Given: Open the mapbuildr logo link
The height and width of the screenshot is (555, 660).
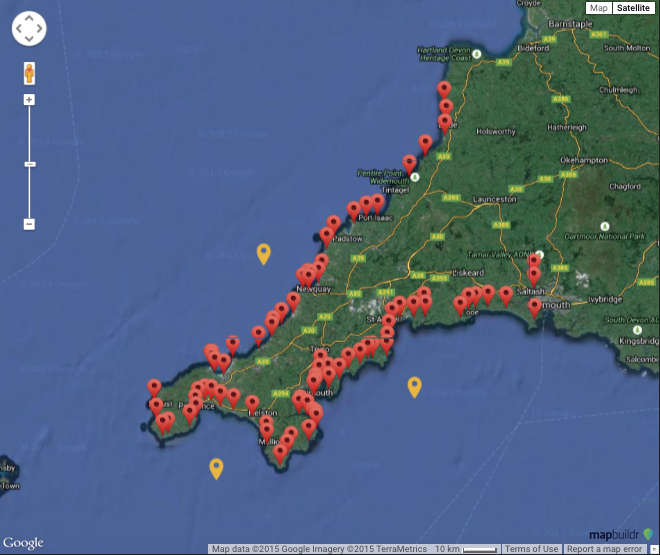Looking at the screenshot, I should [x=620, y=535].
